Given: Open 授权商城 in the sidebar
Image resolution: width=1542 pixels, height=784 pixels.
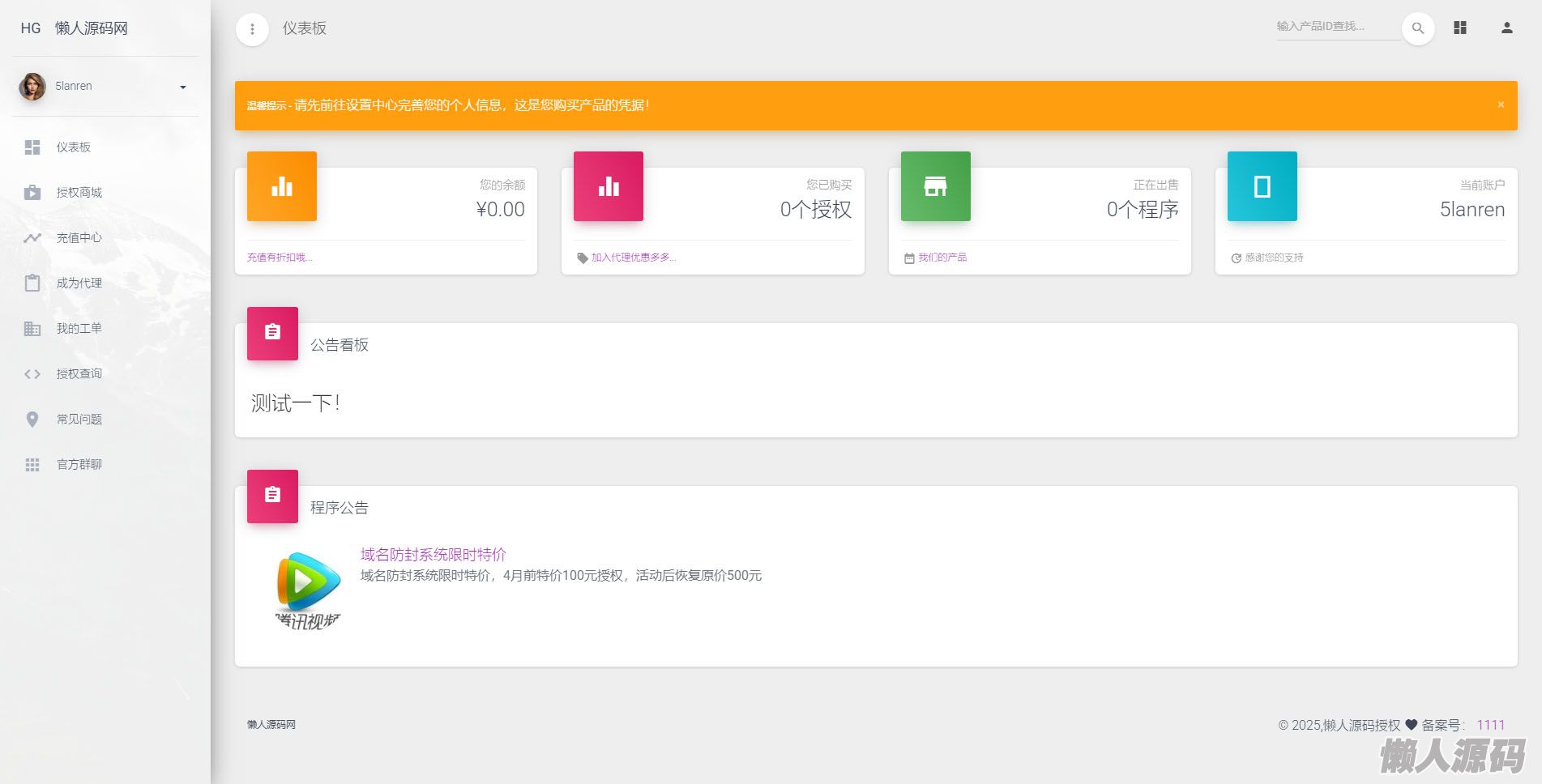Looking at the screenshot, I should 79,193.
